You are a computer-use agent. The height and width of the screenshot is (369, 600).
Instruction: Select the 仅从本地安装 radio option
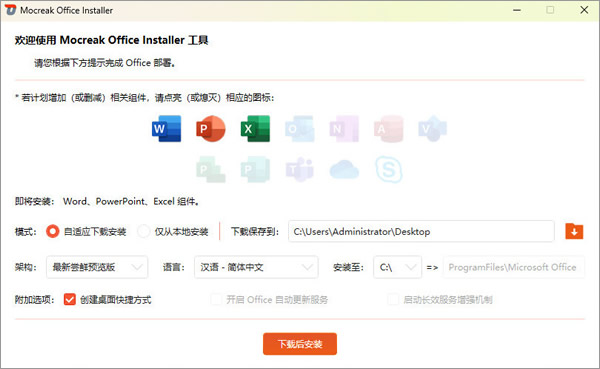click(x=143, y=231)
